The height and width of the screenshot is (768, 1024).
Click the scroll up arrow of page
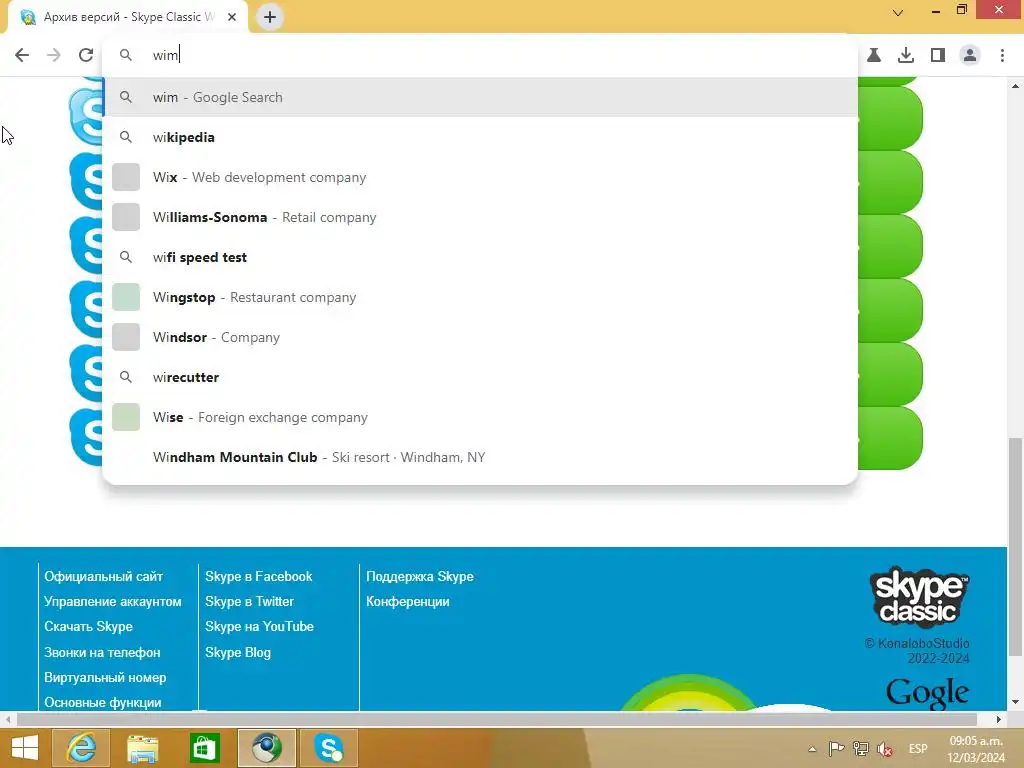point(1015,86)
